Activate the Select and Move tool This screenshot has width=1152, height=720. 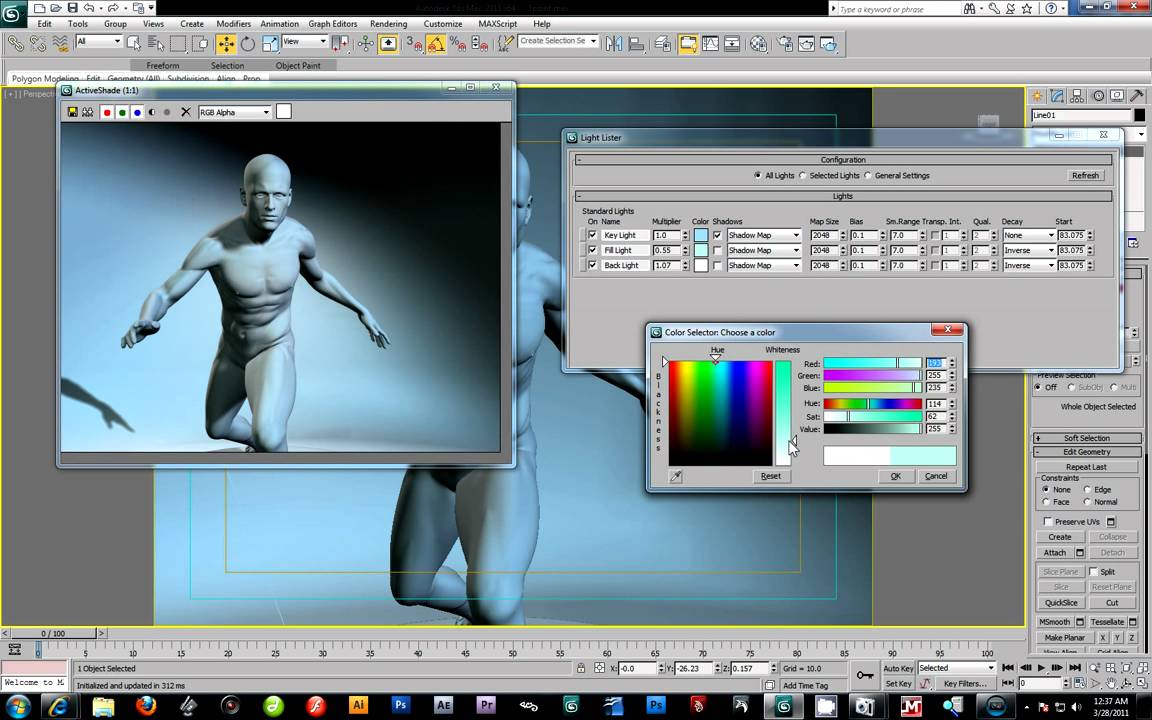226,44
